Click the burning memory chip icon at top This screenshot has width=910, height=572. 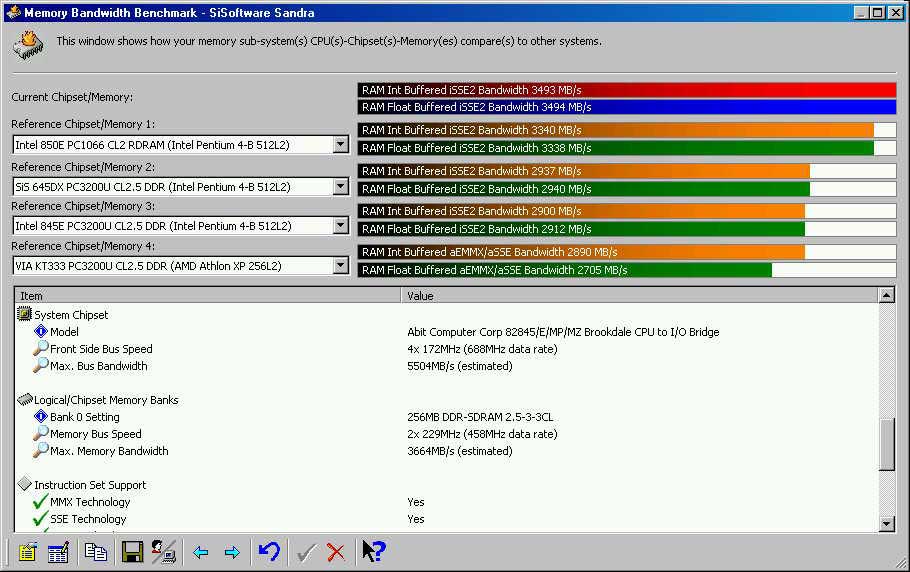[28, 45]
